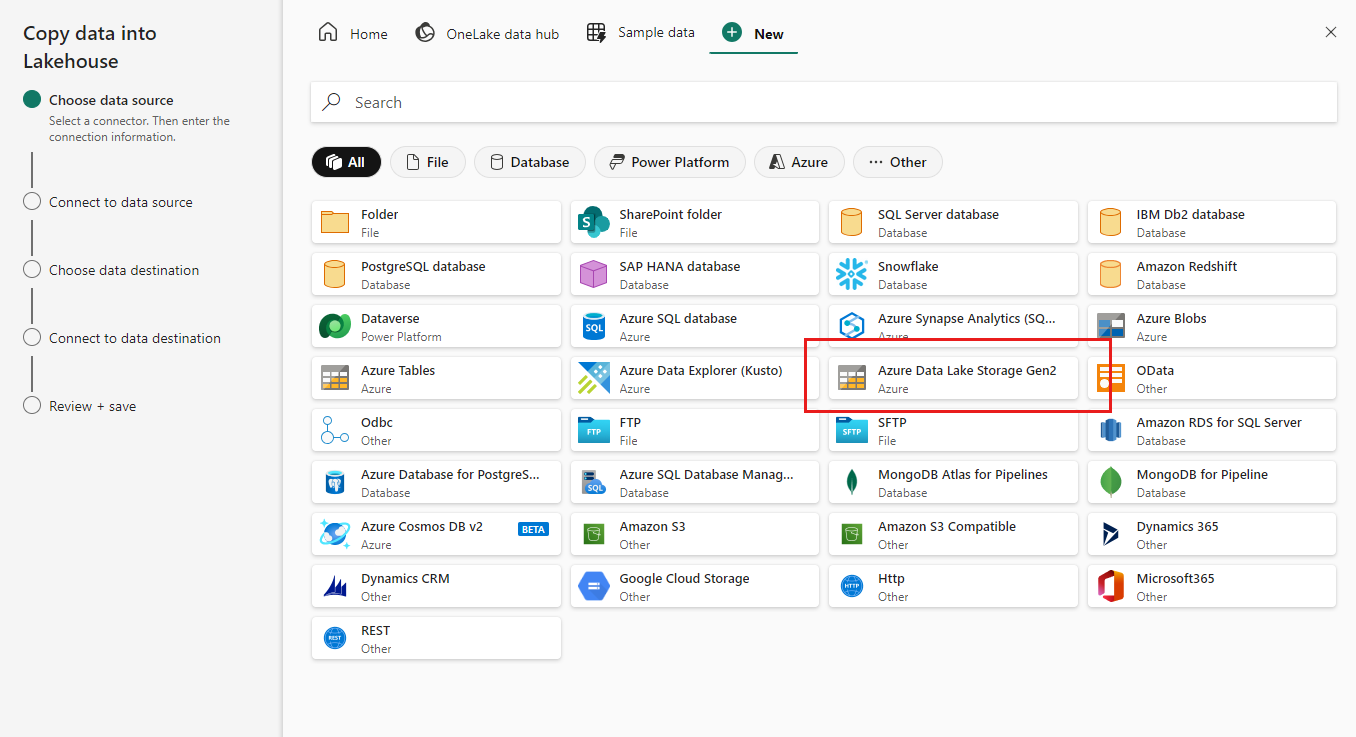Click the Microsoft365 connector icon
This screenshot has height=737, width=1356.
1110,586
